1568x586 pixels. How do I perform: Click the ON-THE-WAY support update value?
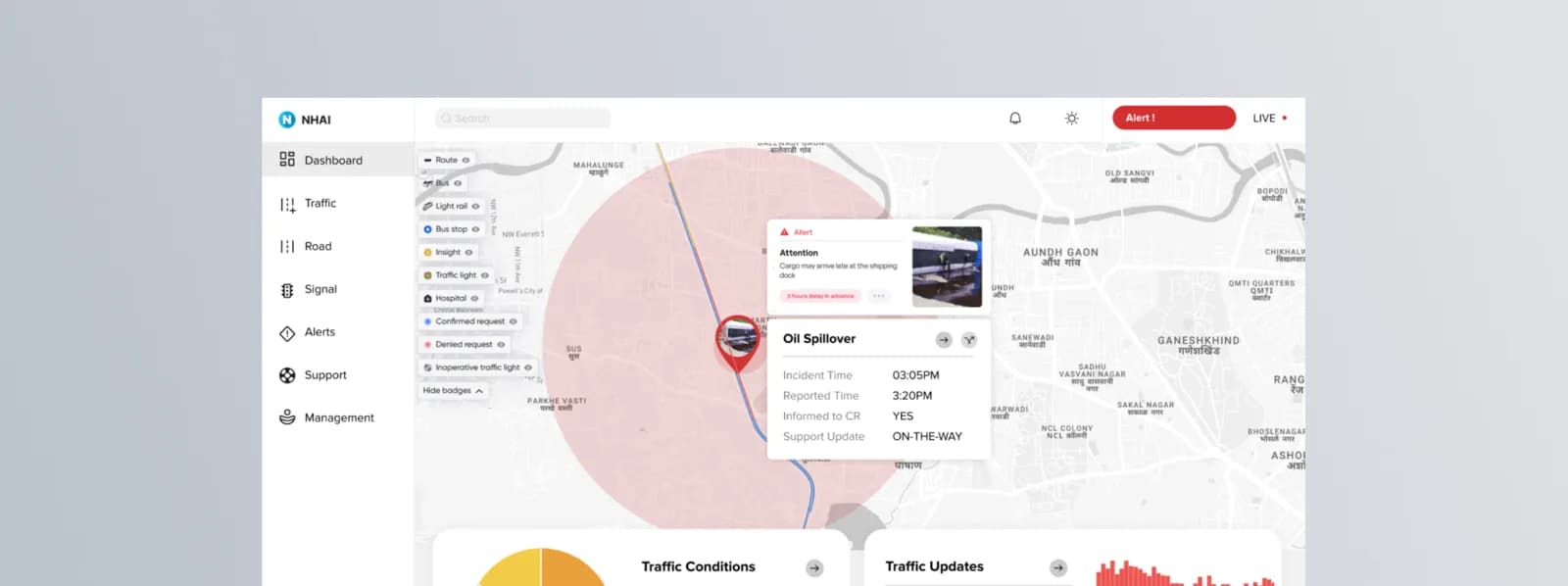927,437
